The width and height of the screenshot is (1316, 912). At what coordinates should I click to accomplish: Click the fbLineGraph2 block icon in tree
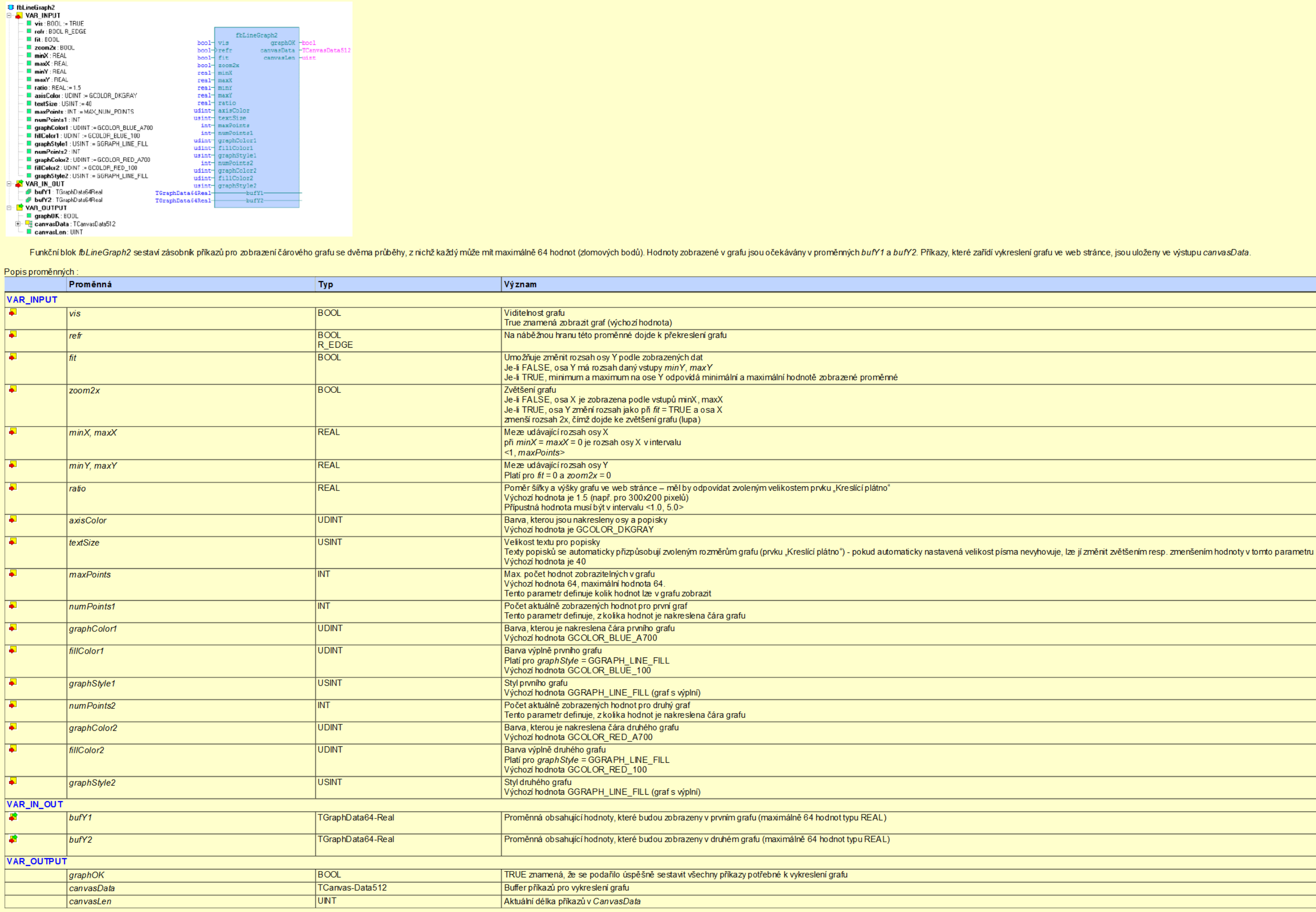pos(11,7)
